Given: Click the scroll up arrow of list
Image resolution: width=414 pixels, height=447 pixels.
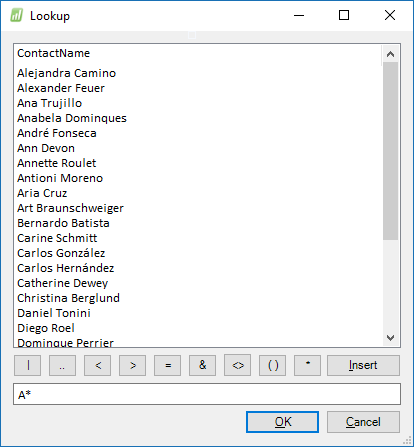Looking at the screenshot, I should pyautogui.click(x=390, y=54).
